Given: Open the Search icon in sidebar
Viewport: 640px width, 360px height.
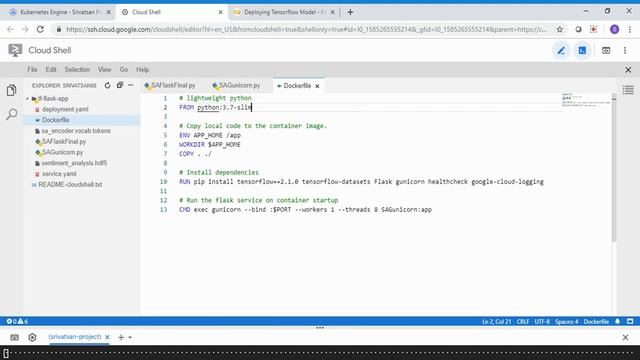Looking at the screenshot, I should [11, 114].
